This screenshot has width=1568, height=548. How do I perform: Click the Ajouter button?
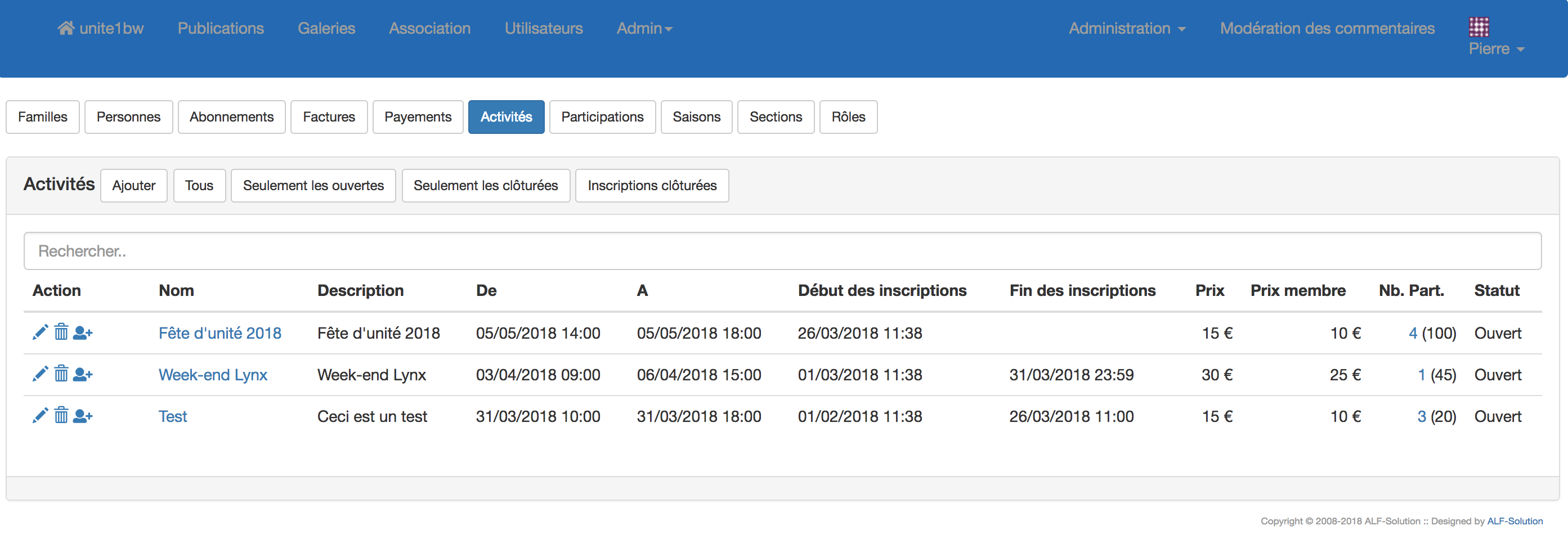click(x=133, y=186)
